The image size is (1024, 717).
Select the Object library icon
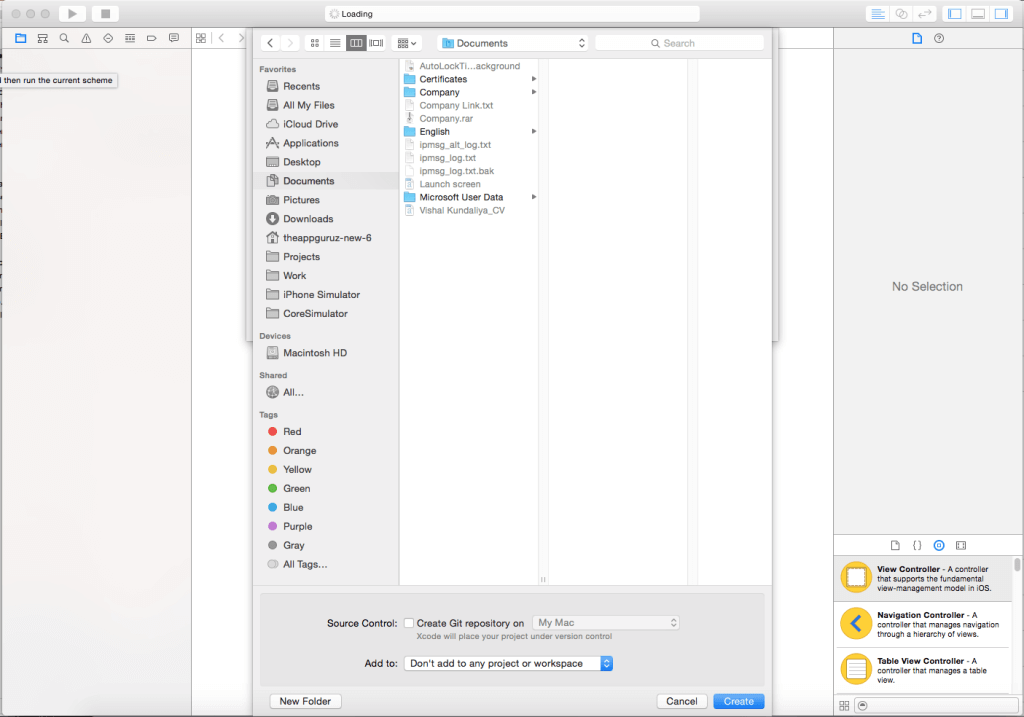(939, 545)
